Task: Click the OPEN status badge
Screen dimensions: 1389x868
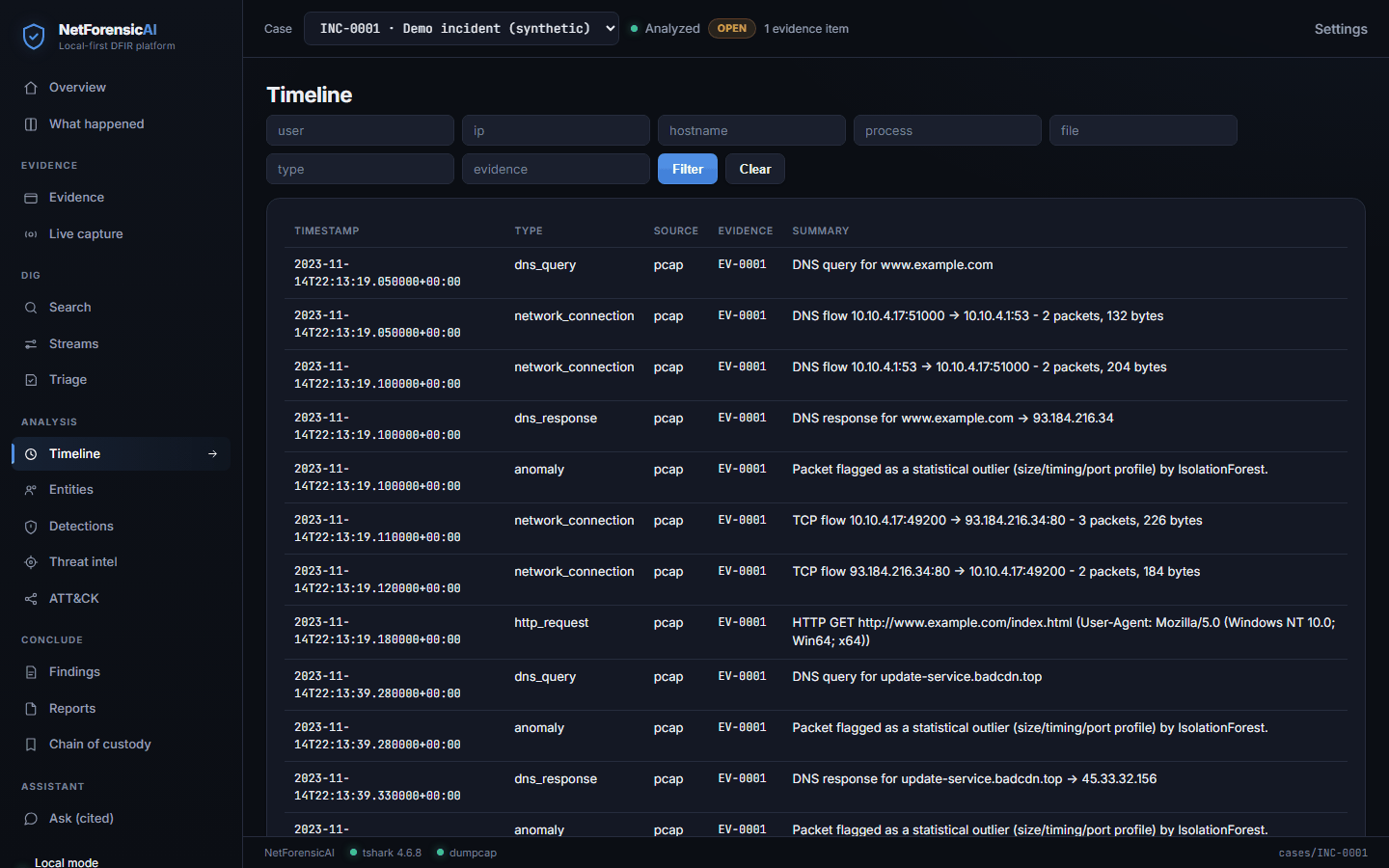Action: pos(732,29)
